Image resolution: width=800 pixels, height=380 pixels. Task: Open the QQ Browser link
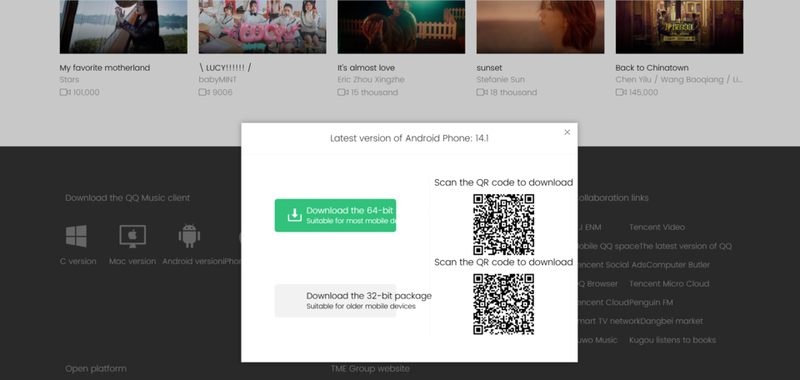tap(597, 284)
